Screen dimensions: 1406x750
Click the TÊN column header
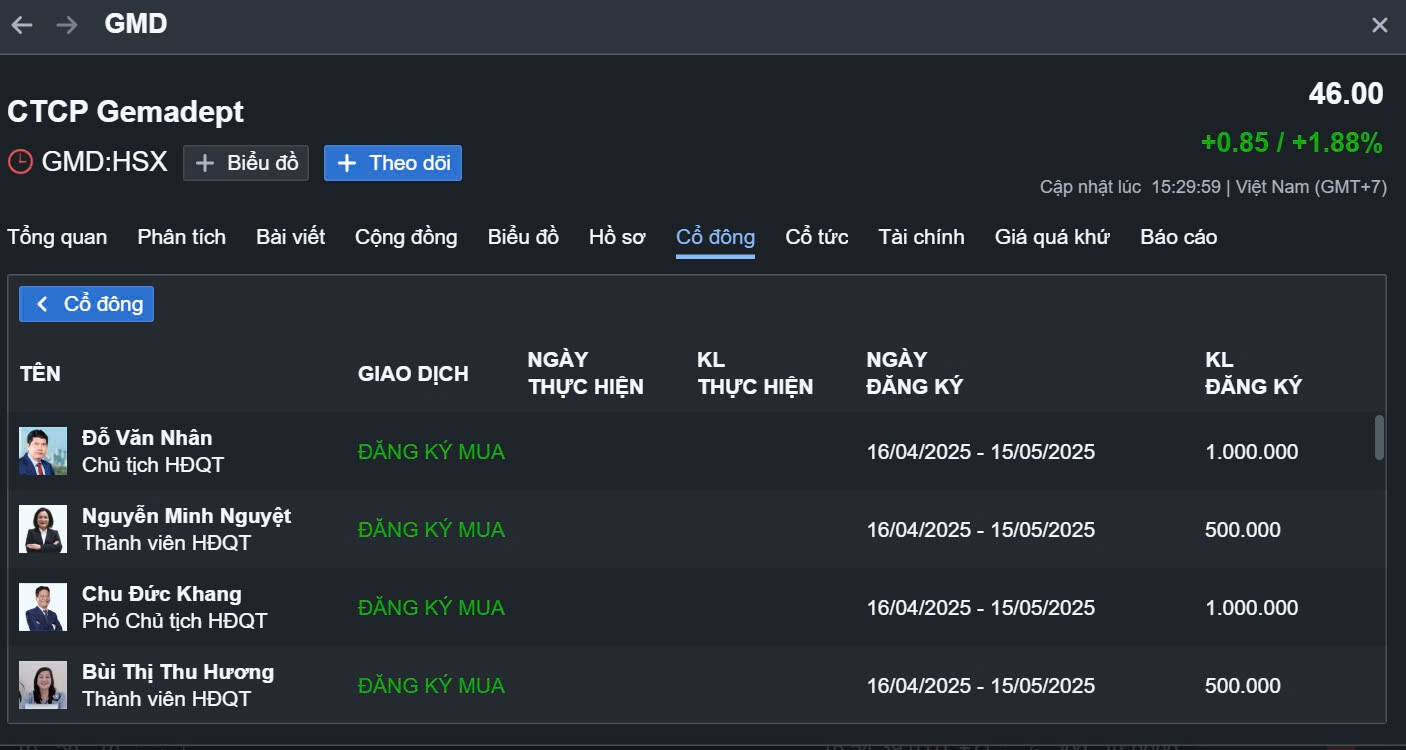(40, 374)
